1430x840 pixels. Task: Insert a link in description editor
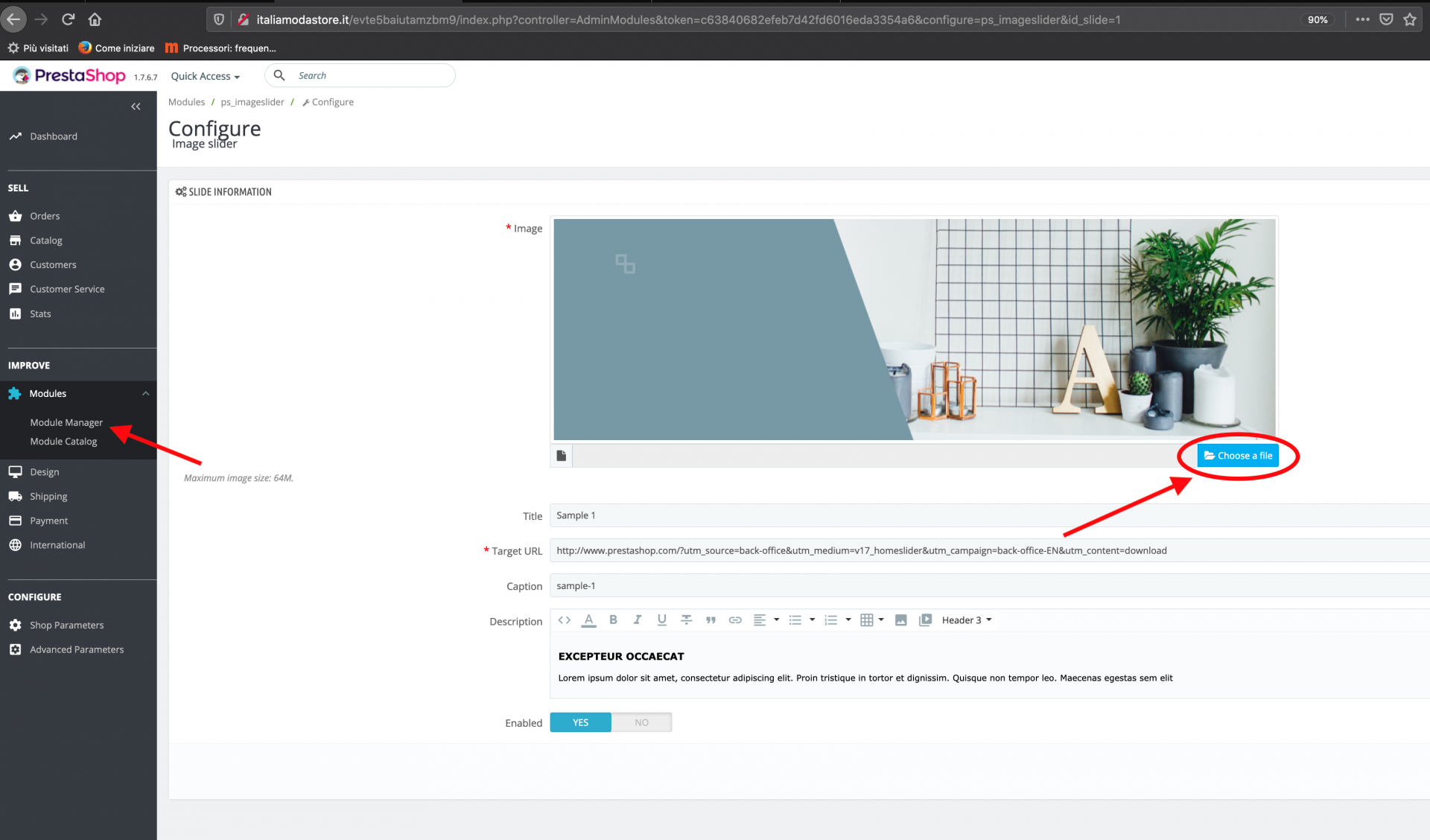coord(735,620)
